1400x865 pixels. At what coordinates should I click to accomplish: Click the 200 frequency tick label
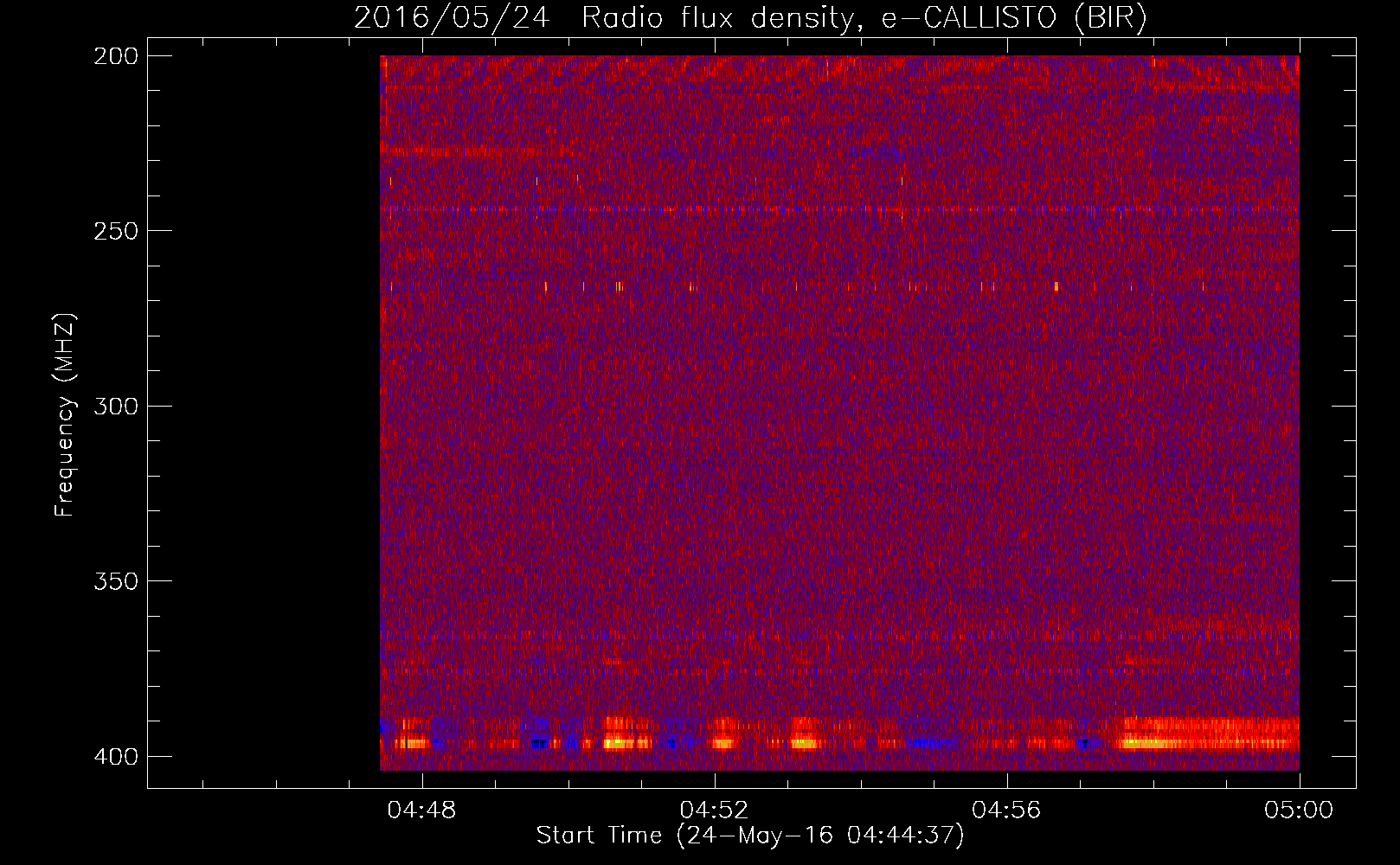click(x=116, y=56)
